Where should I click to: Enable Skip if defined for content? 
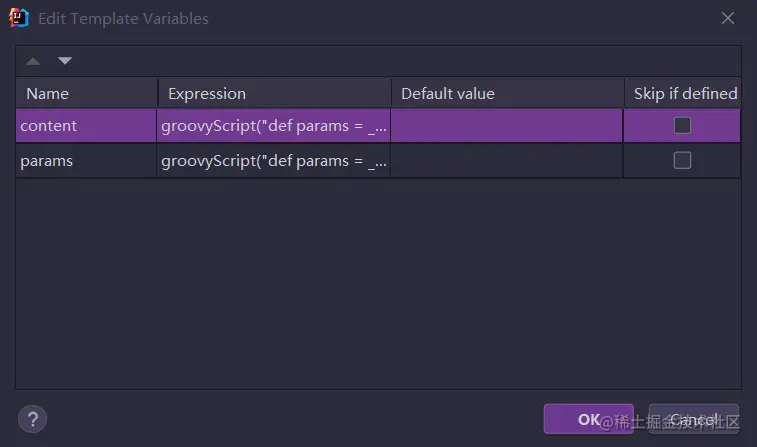(x=682, y=126)
